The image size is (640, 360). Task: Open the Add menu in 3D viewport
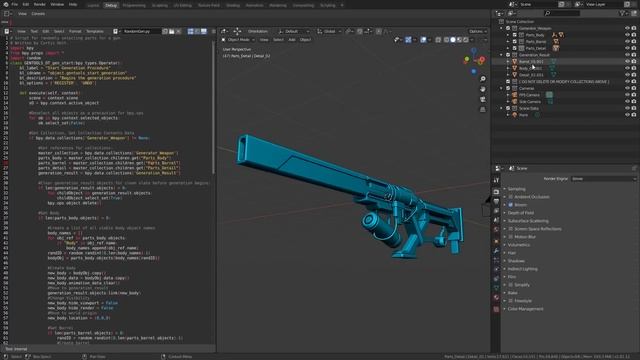292,40
